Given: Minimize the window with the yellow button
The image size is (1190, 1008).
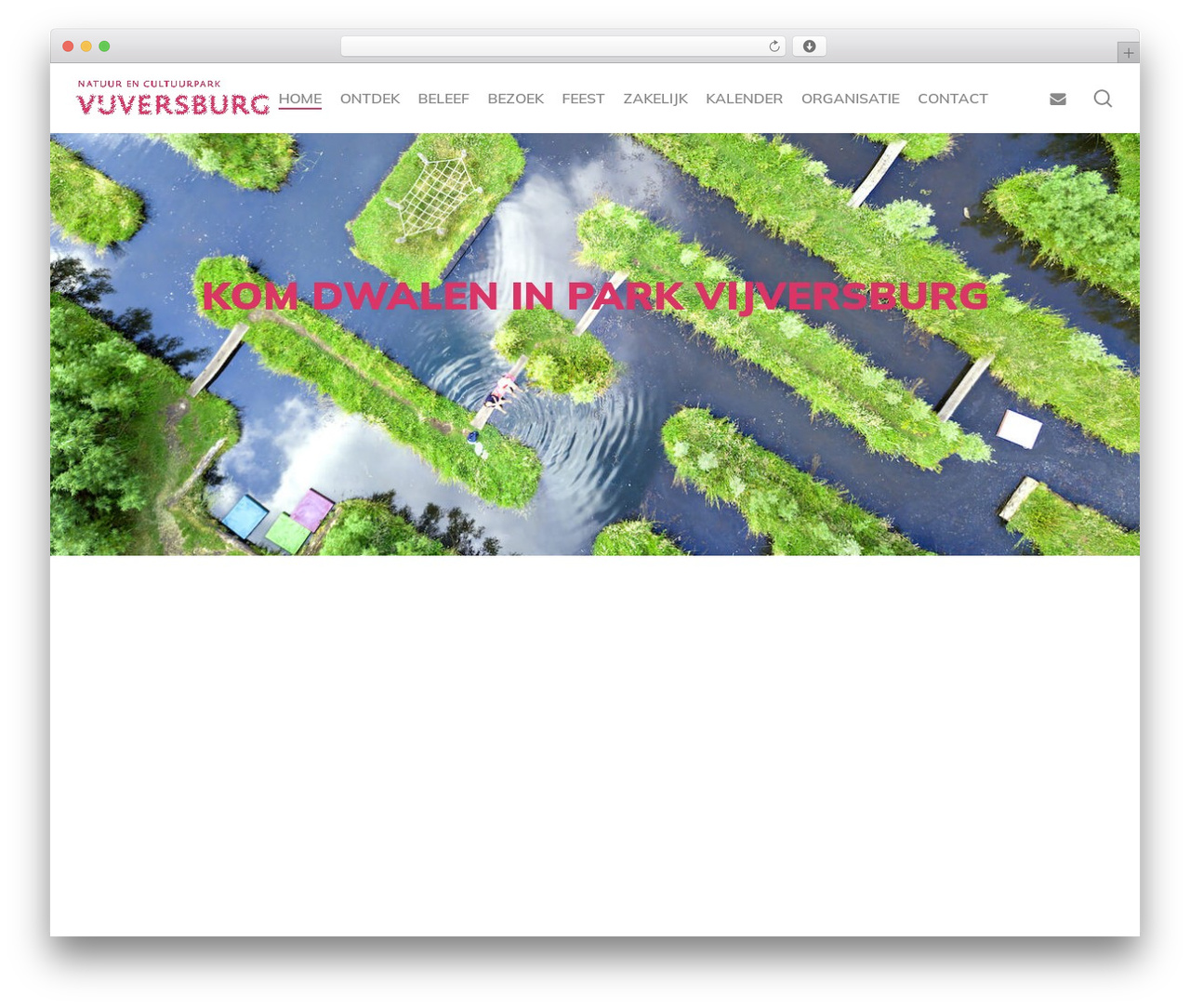Looking at the screenshot, I should point(86,46).
